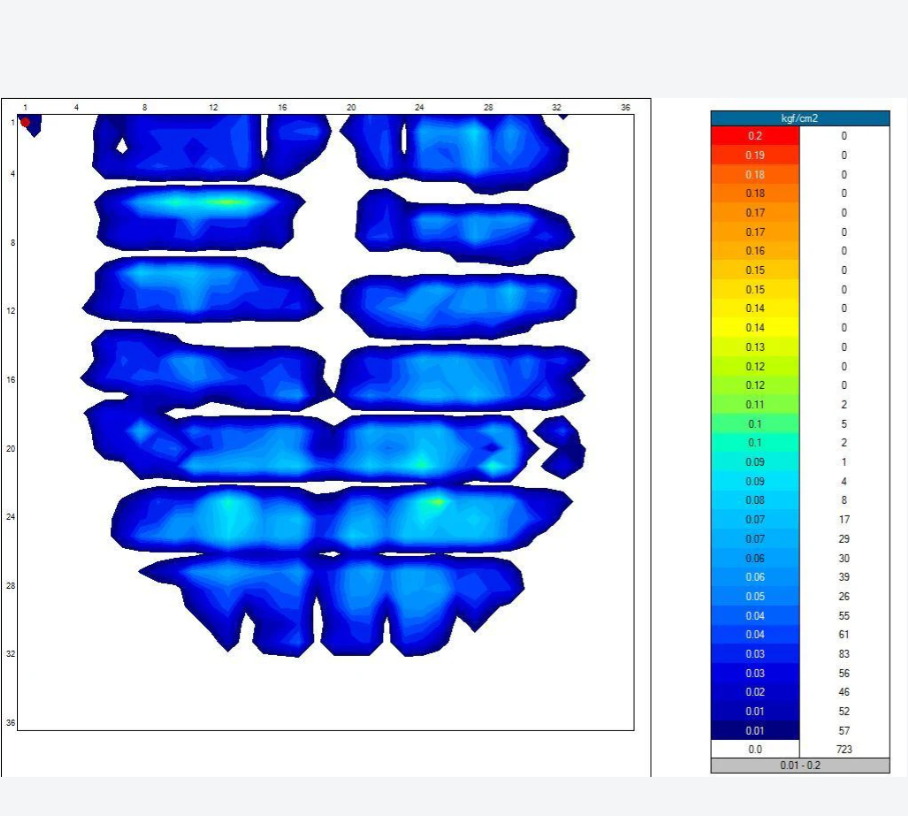This screenshot has width=908, height=816.
Task: Select the blue 0.05 legend swatch
Action: [x=755, y=597]
